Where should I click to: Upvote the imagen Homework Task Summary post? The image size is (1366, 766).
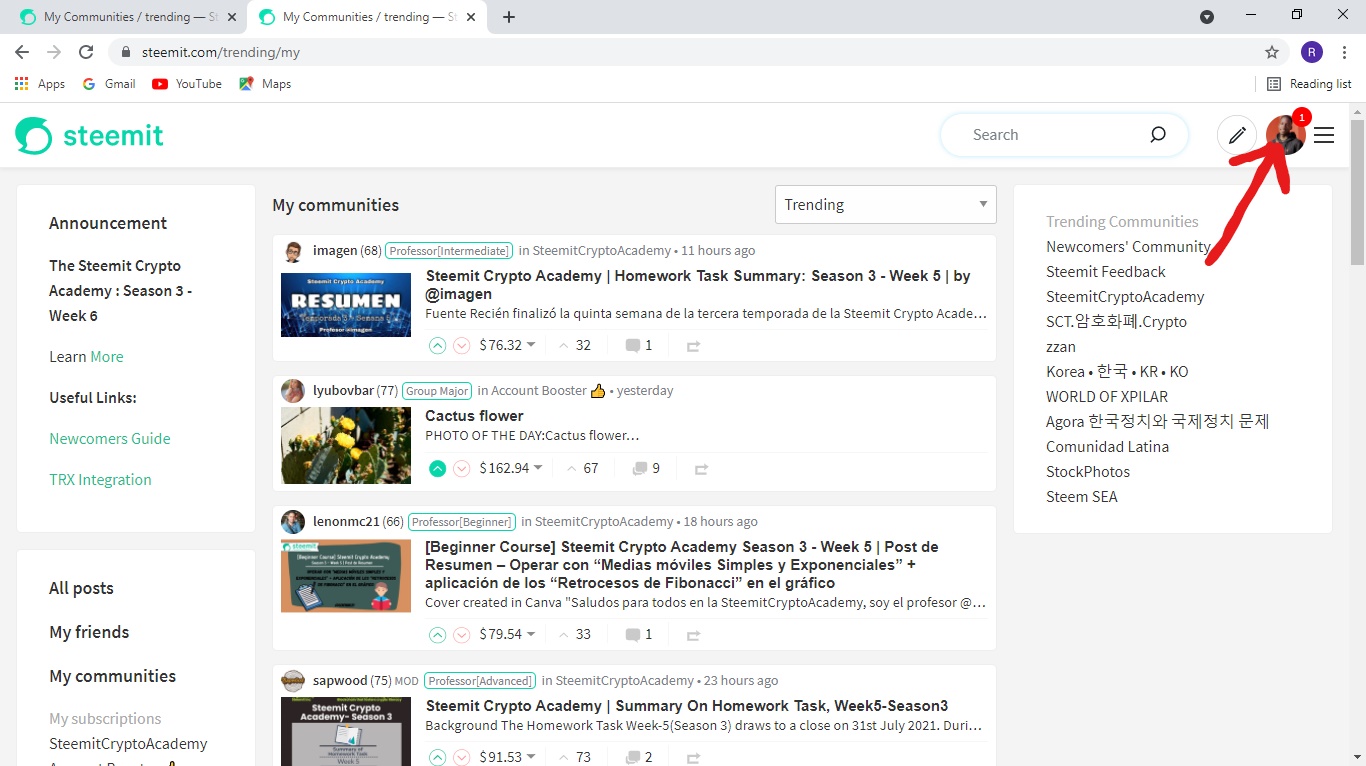point(437,346)
